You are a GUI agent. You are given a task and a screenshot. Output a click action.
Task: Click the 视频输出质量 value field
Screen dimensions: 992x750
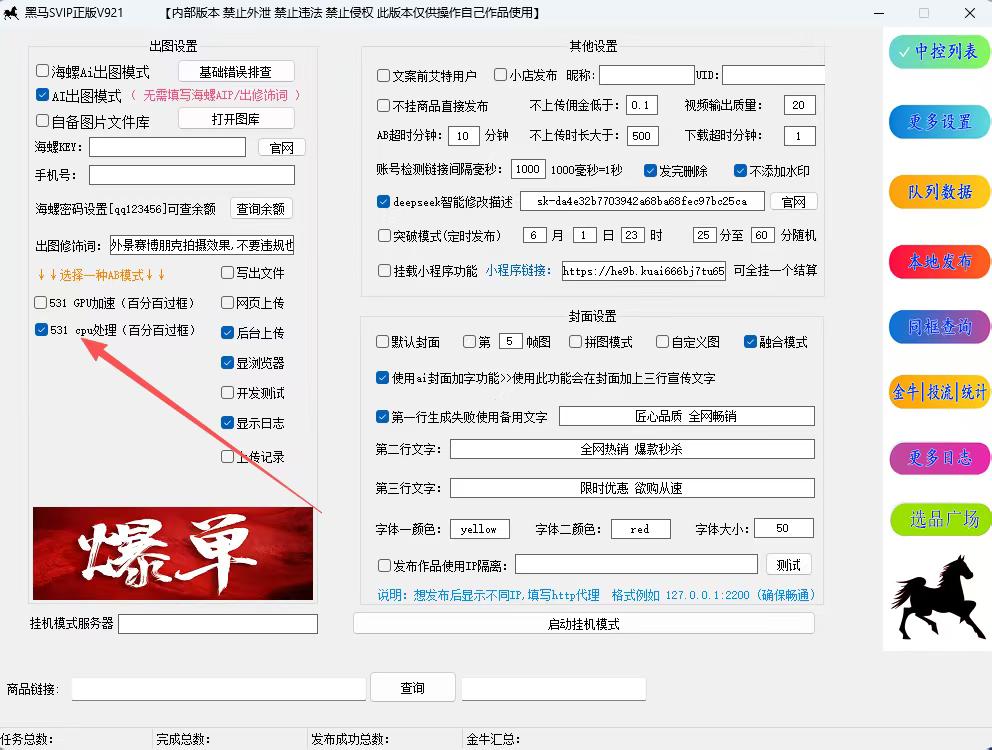[799, 105]
